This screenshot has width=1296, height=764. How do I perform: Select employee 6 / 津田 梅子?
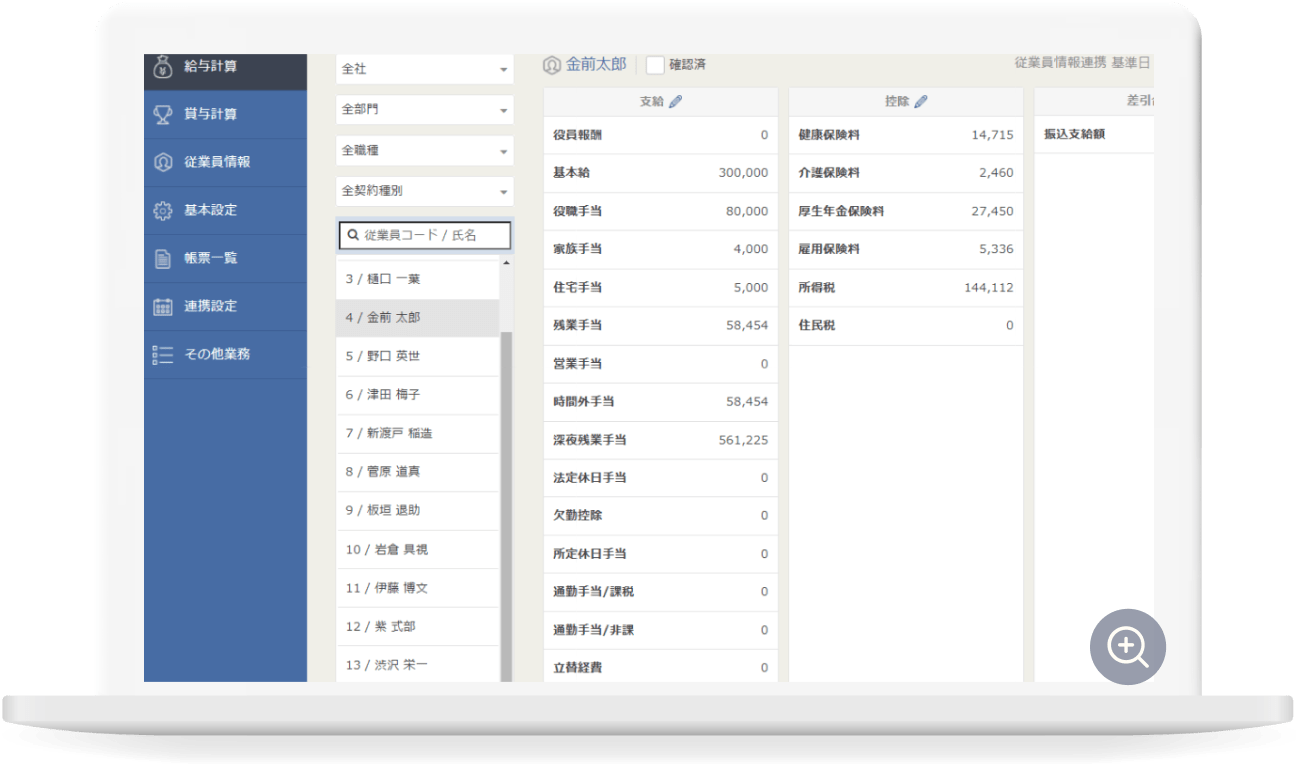417,394
